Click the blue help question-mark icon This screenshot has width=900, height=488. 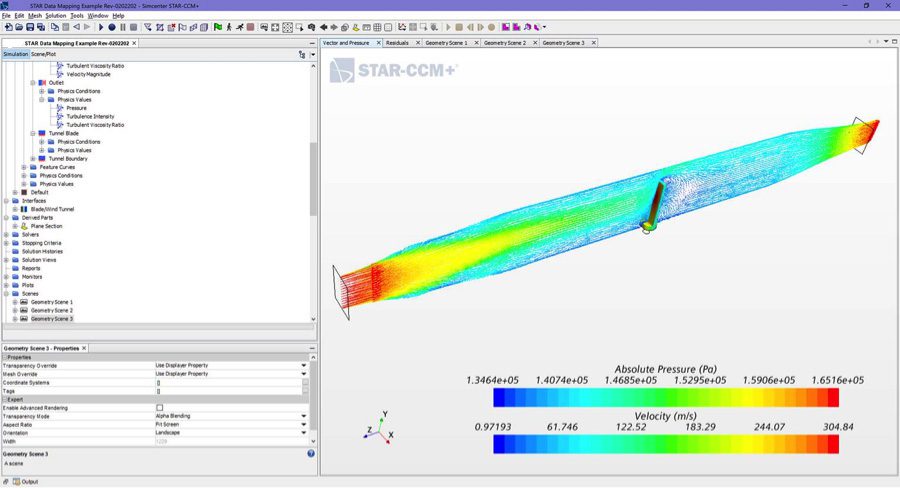(x=311, y=454)
